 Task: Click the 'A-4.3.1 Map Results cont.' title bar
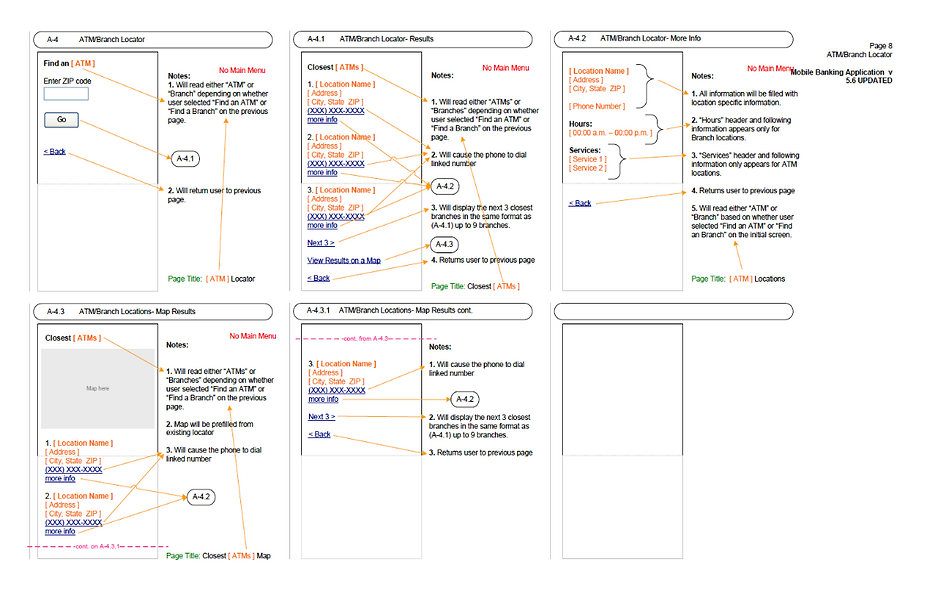point(413,311)
